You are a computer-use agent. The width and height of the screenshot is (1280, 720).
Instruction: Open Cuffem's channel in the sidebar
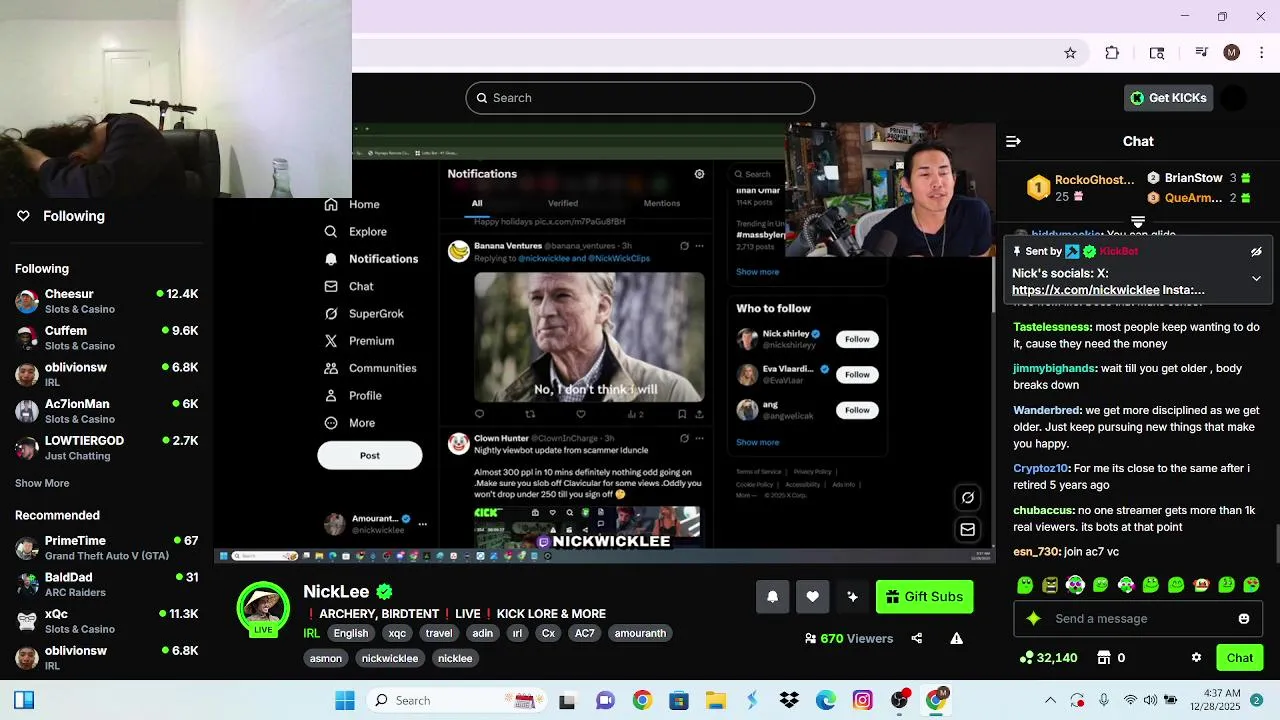click(x=106, y=338)
